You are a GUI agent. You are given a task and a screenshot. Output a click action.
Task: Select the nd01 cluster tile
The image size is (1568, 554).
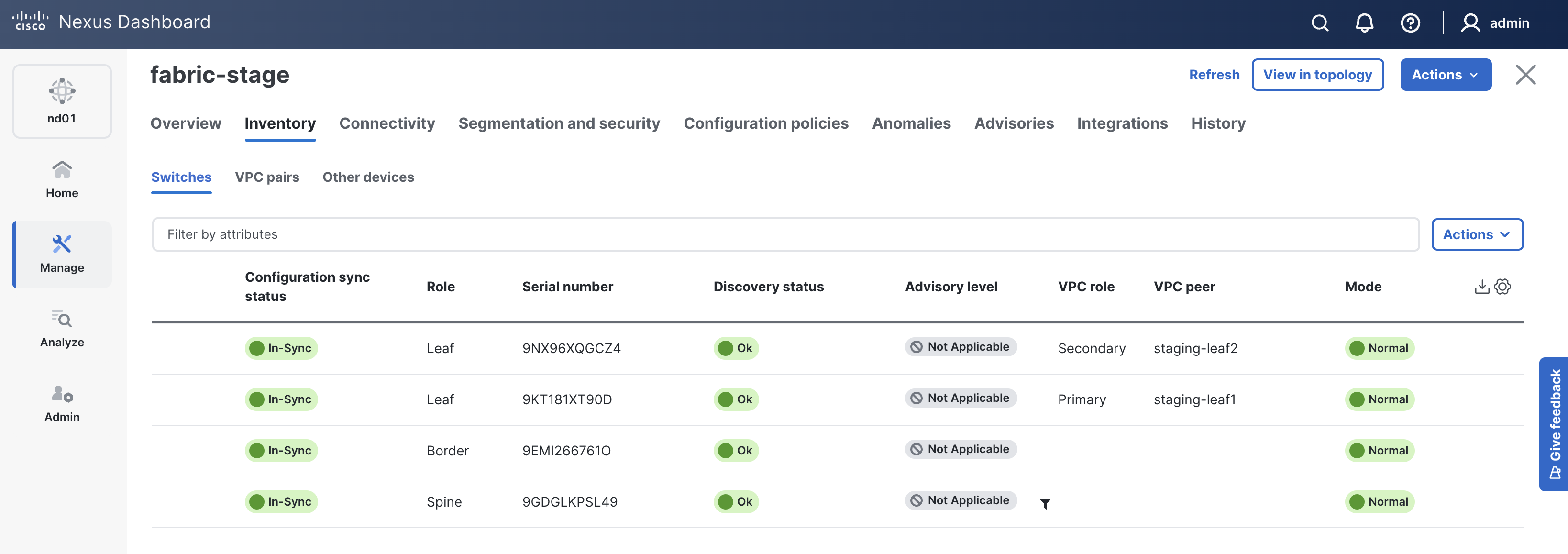[x=62, y=102]
